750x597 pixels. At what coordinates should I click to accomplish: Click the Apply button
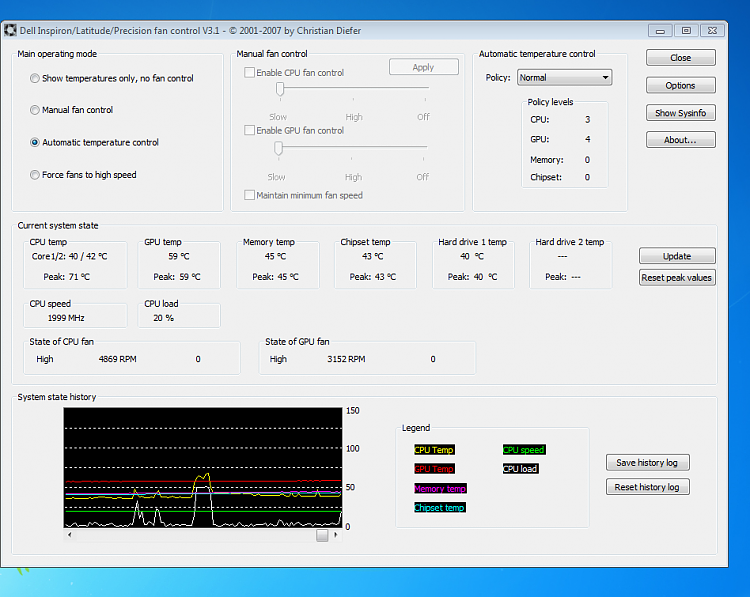(423, 67)
